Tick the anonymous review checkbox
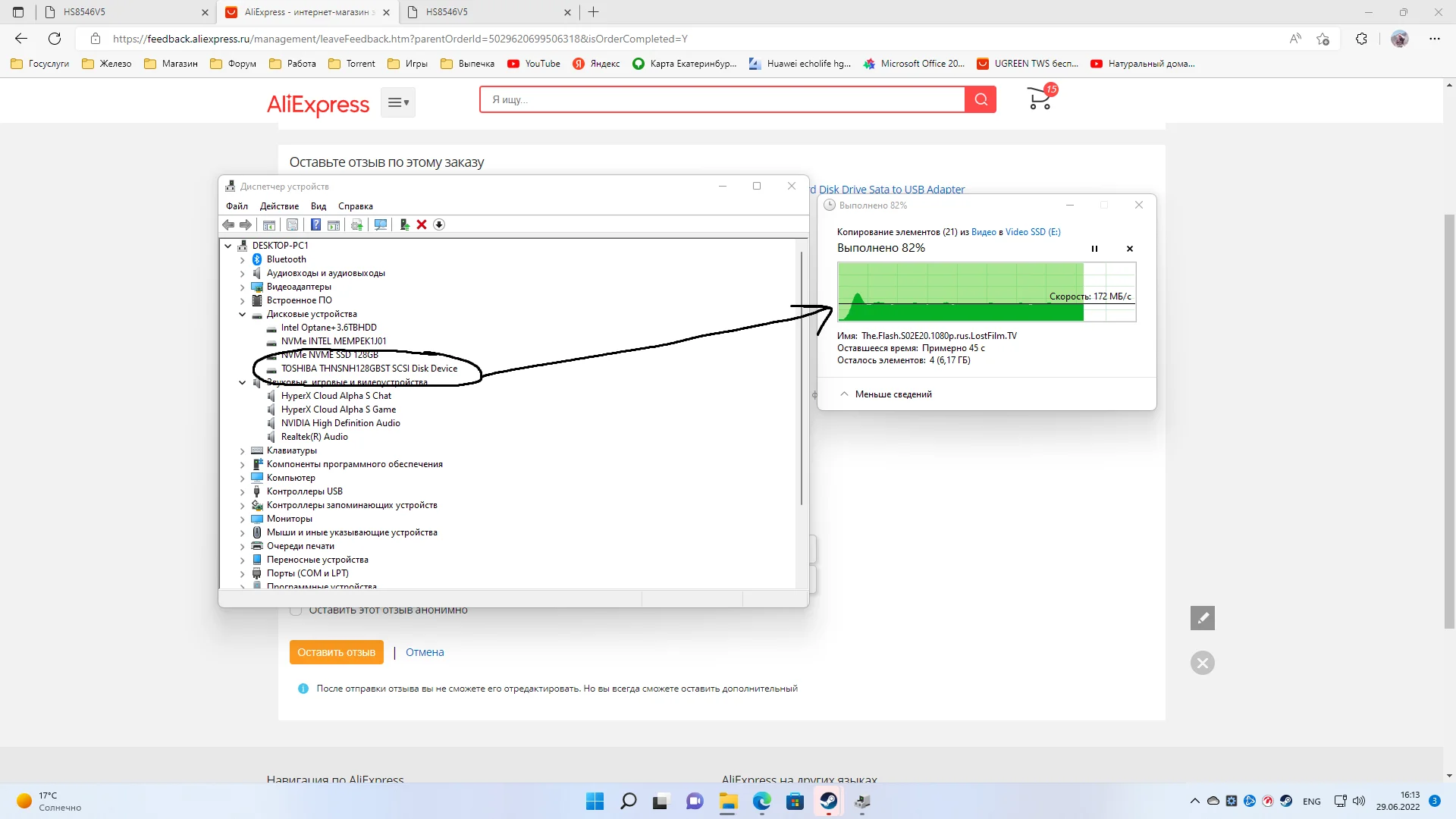1456x819 pixels. pyautogui.click(x=296, y=610)
